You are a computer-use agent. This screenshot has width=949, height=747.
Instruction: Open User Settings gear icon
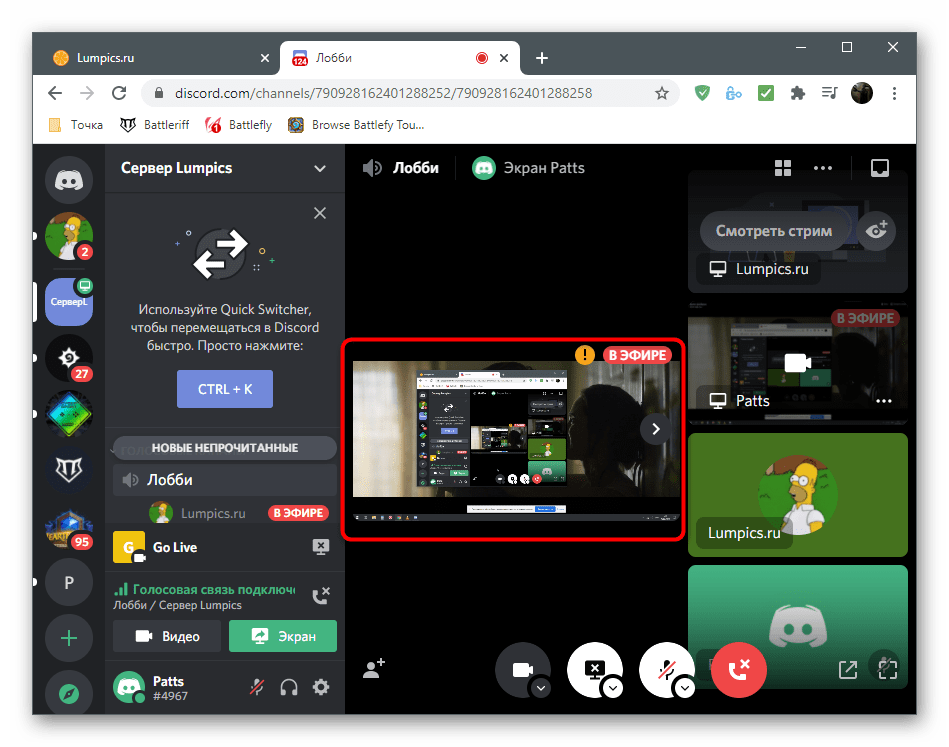click(x=320, y=687)
